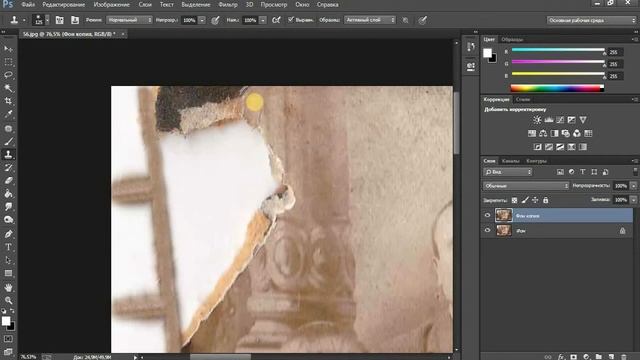Open layer styles fx menu
Screen dimensions: 640x360
[x=561, y=357]
